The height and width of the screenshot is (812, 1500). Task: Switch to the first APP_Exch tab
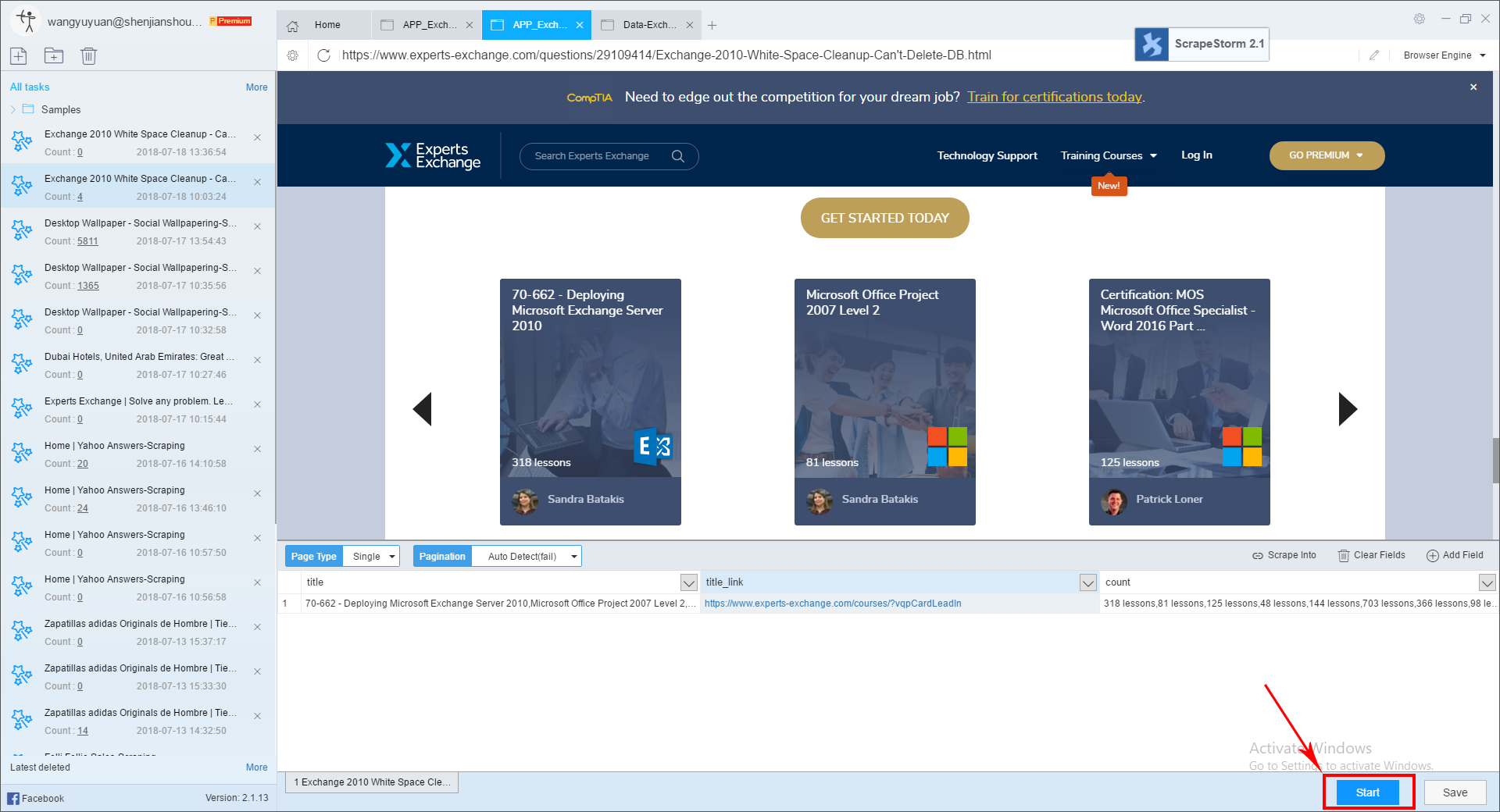click(427, 25)
